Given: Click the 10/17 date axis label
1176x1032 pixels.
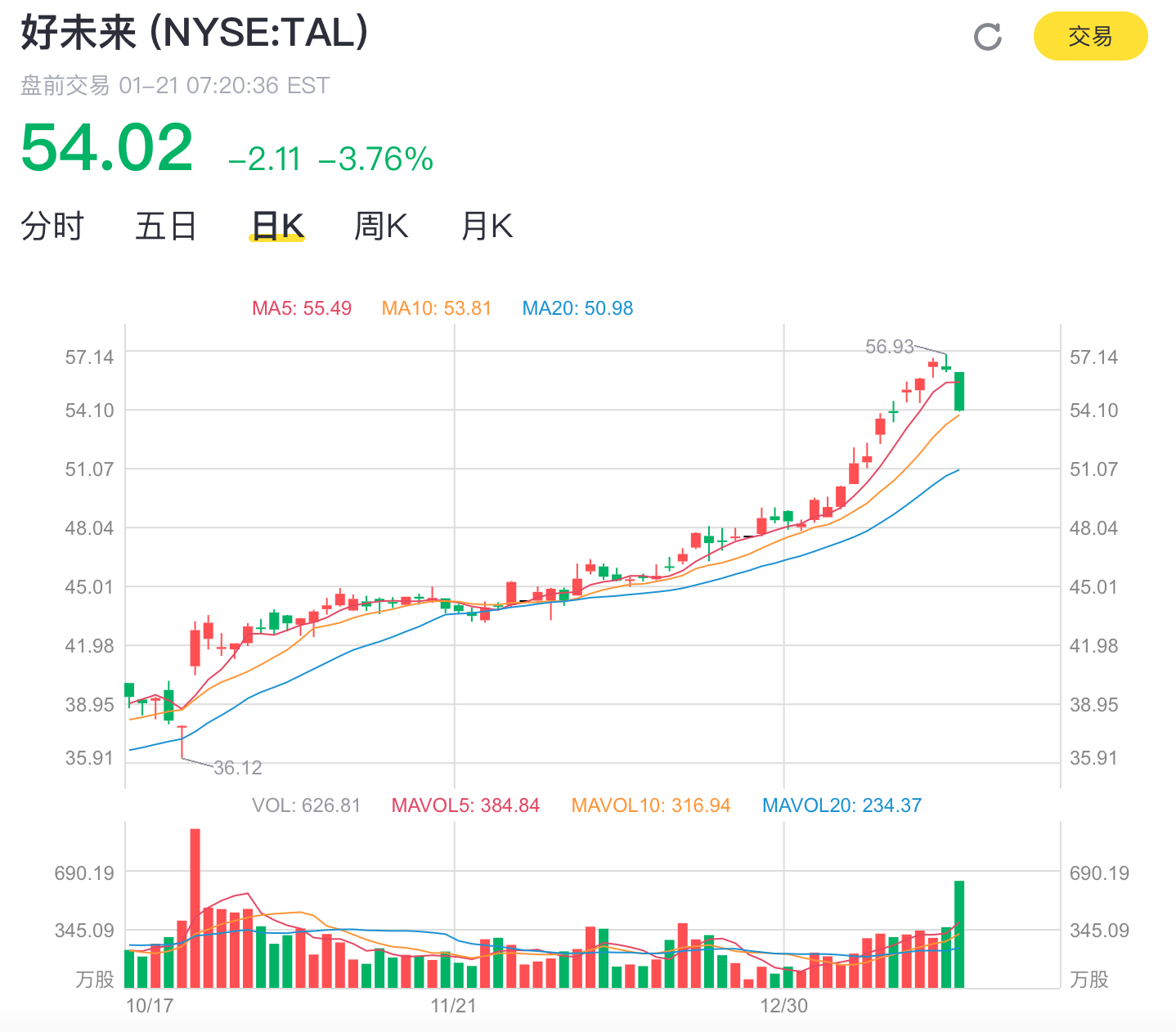Looking at the screenshot, I should pos(150,1006).
